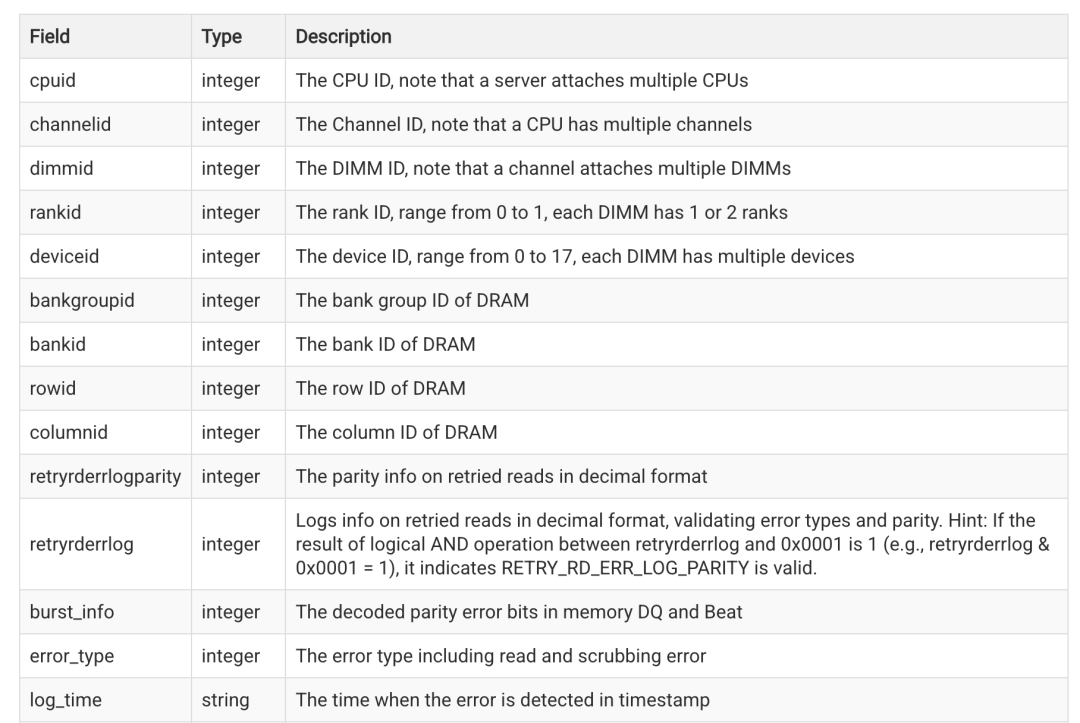Click the rankid field name
The width and height of the screenshot is (1080, 723).
pos(55,212)
